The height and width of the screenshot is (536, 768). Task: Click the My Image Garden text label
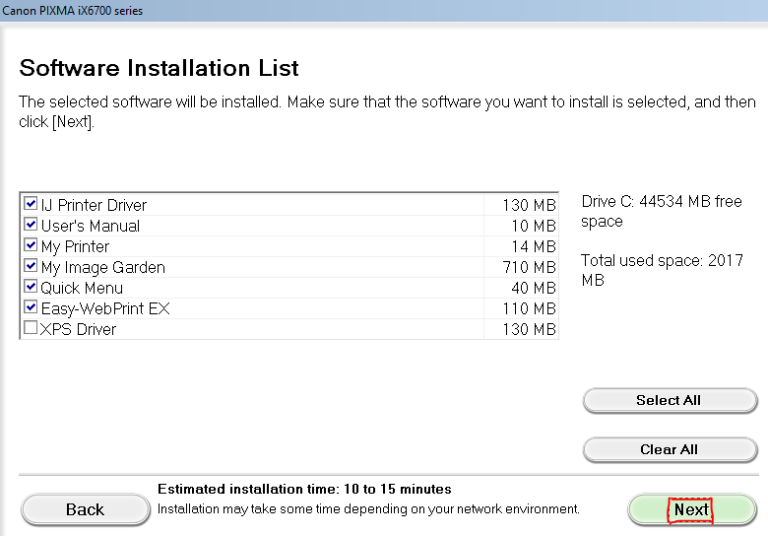tap(103, 267)
